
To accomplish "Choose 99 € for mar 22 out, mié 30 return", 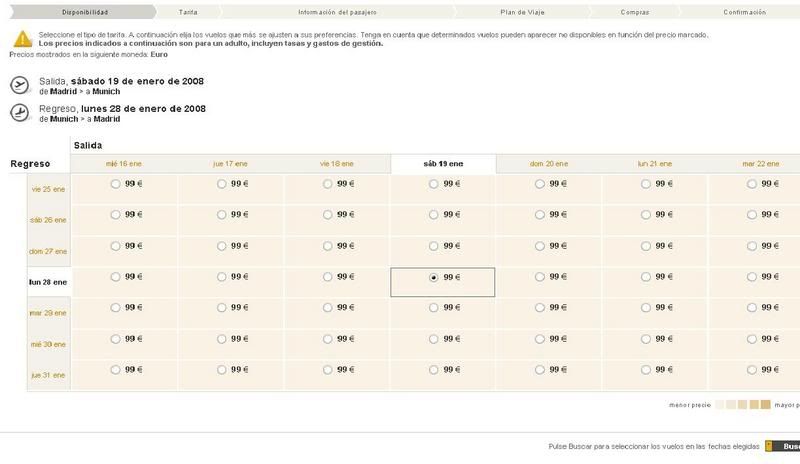I will pyautogui.click(x=752, y=339).
